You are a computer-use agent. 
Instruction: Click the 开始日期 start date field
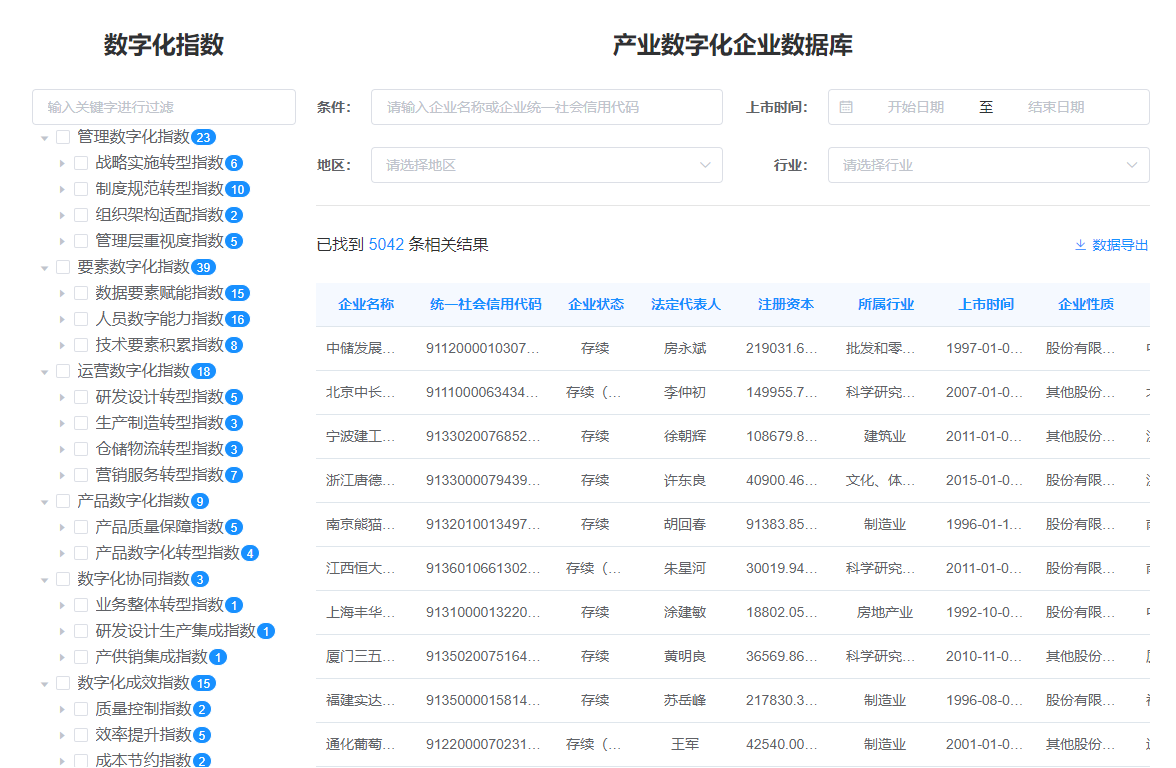tap(915, 107)
